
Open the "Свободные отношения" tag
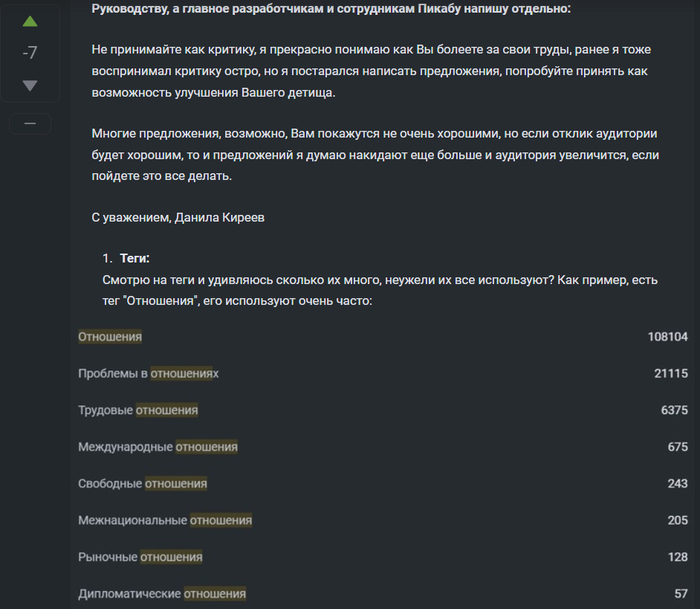pyautogui.click(x=143, y=484)
